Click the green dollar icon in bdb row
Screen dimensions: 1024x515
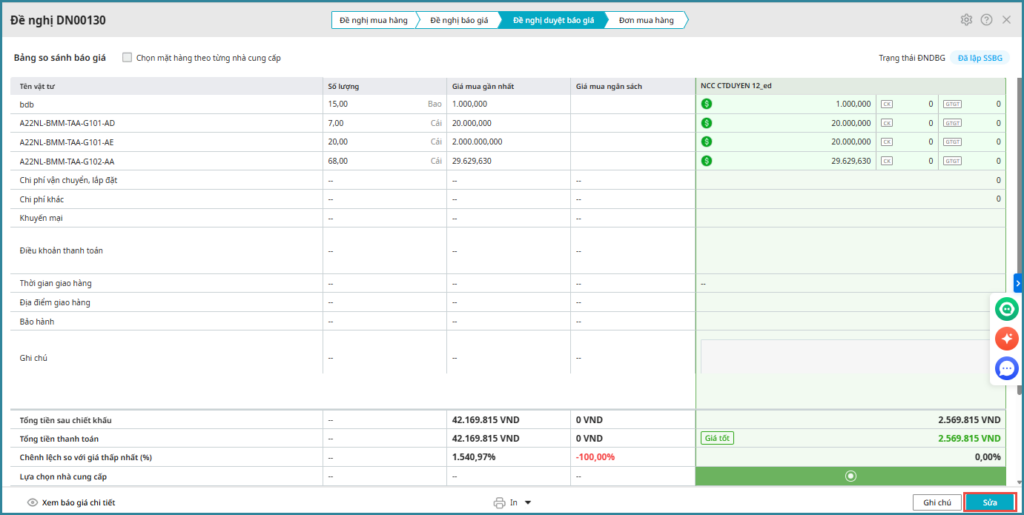point(707,104)
